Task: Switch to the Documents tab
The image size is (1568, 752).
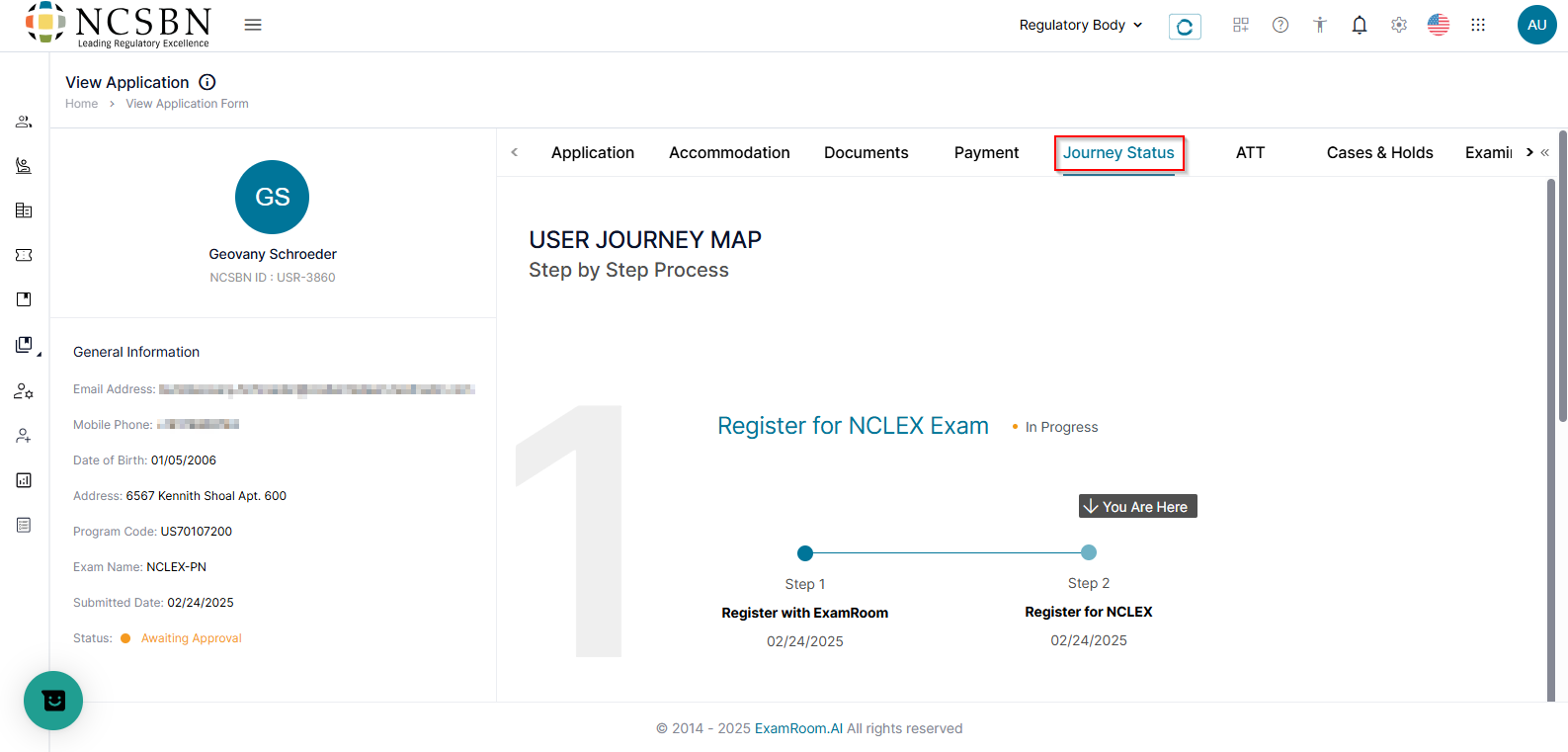Action: 866,152
